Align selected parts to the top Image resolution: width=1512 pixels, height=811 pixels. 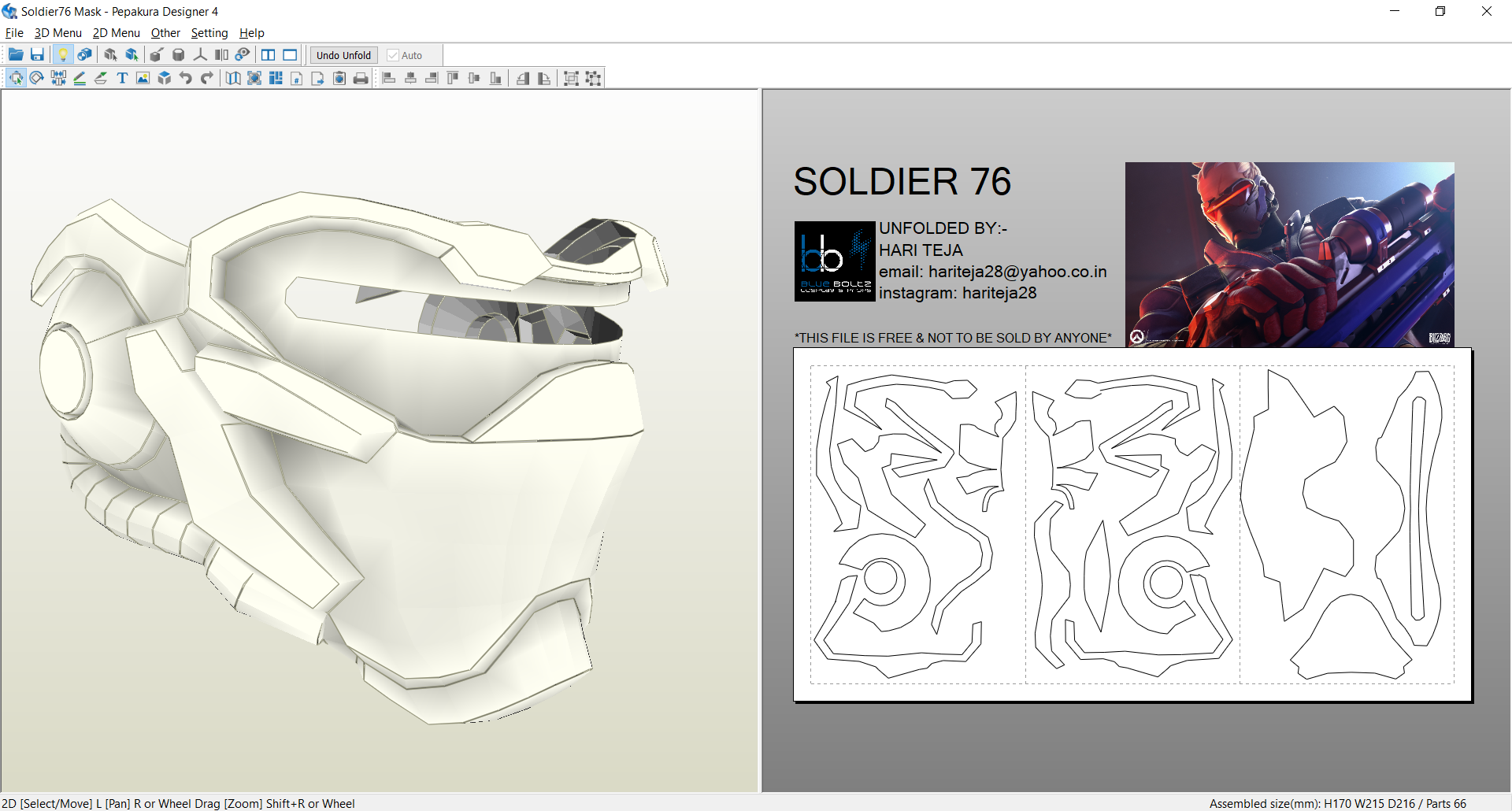pos(453,78)
